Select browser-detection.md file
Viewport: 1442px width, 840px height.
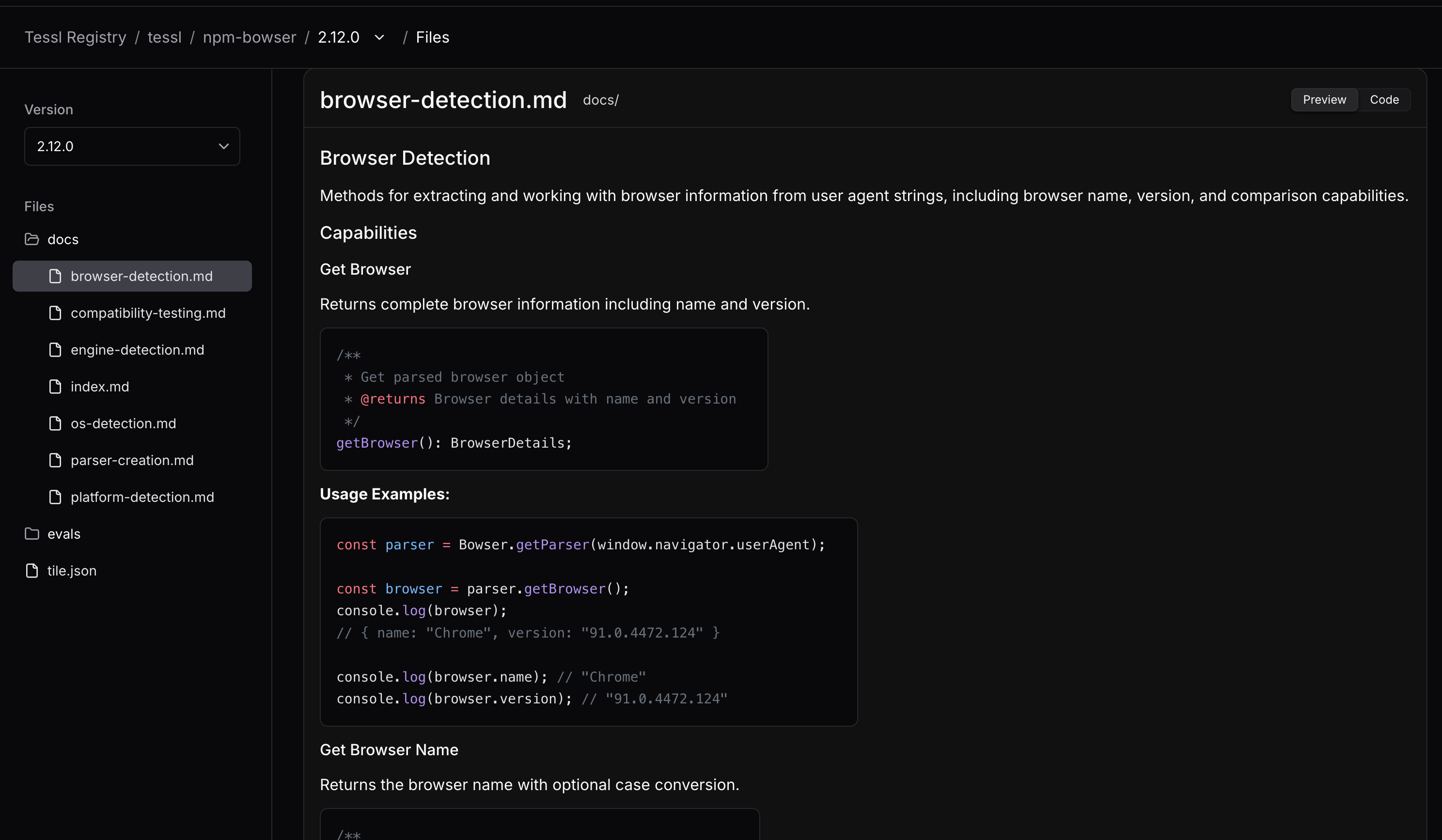point(132,277)
